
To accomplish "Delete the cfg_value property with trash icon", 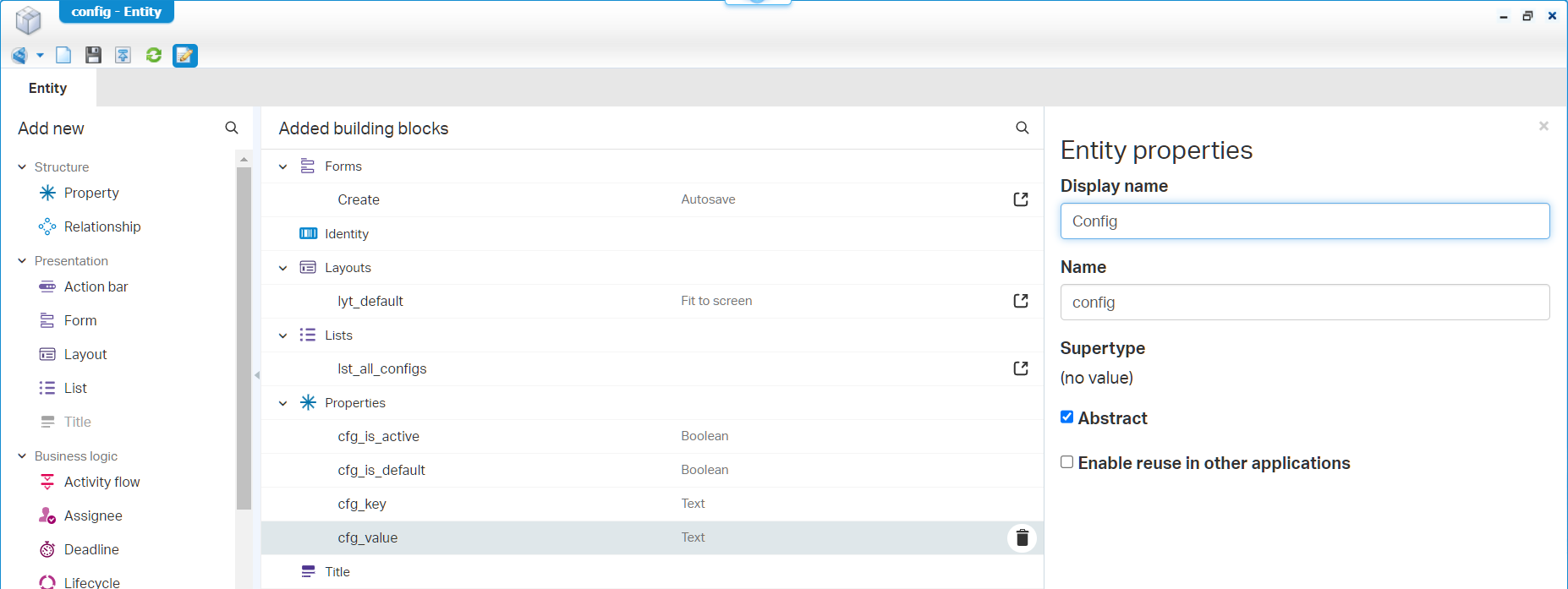I will pyautogui.click(x=1022, y=537).
